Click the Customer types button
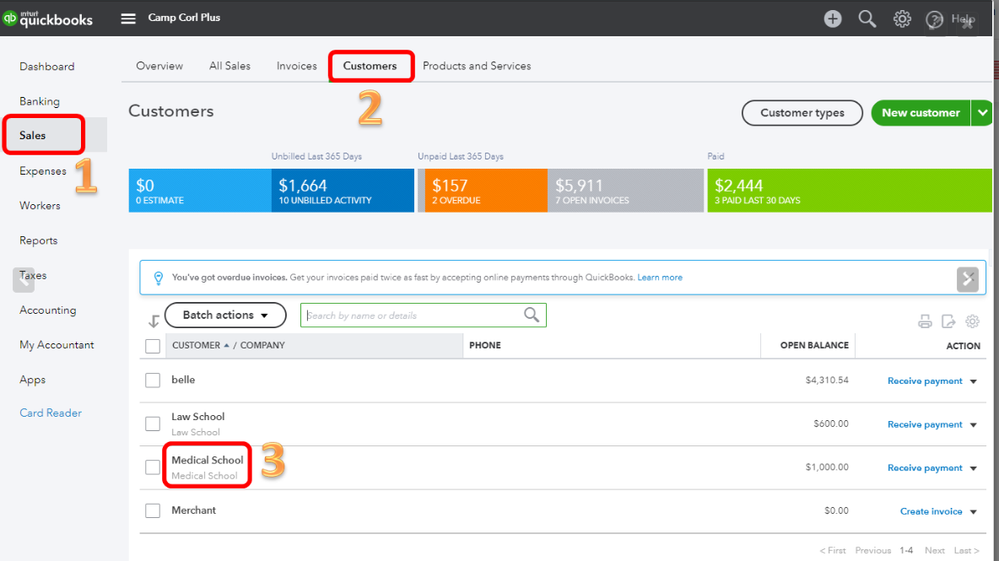Viewport: 999px width, 561px height. [x=802, y=113]
